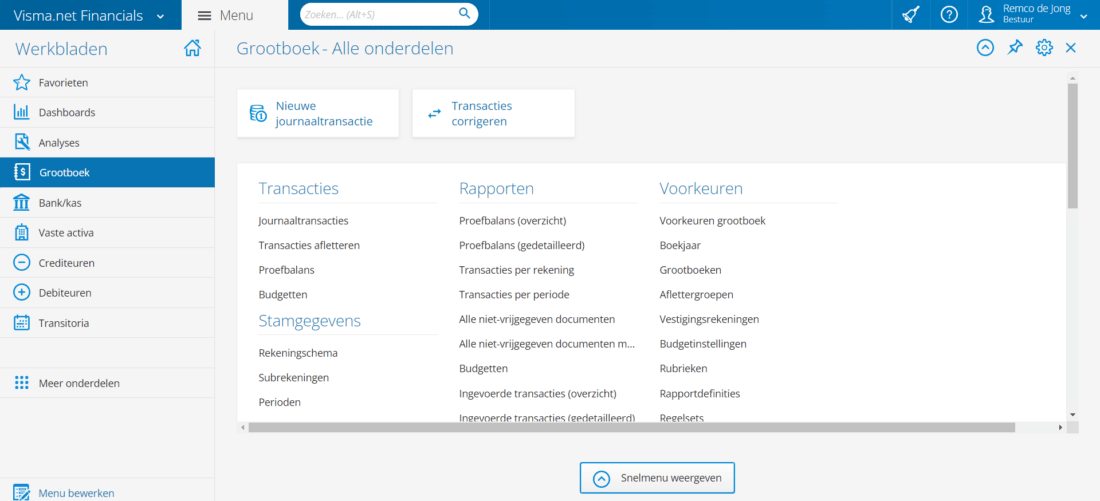The image size is (1100, 501).
Task: Click the horizontal scrollbar under the list
Action: (x=630, y=427)
